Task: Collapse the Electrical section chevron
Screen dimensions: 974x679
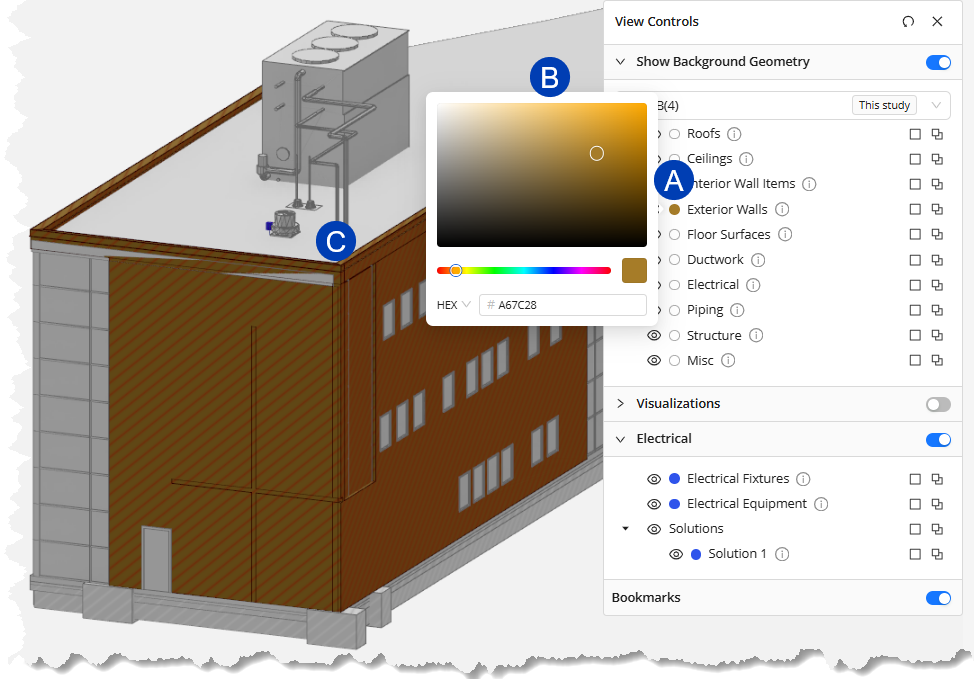Action: click(x=620, y=439)
